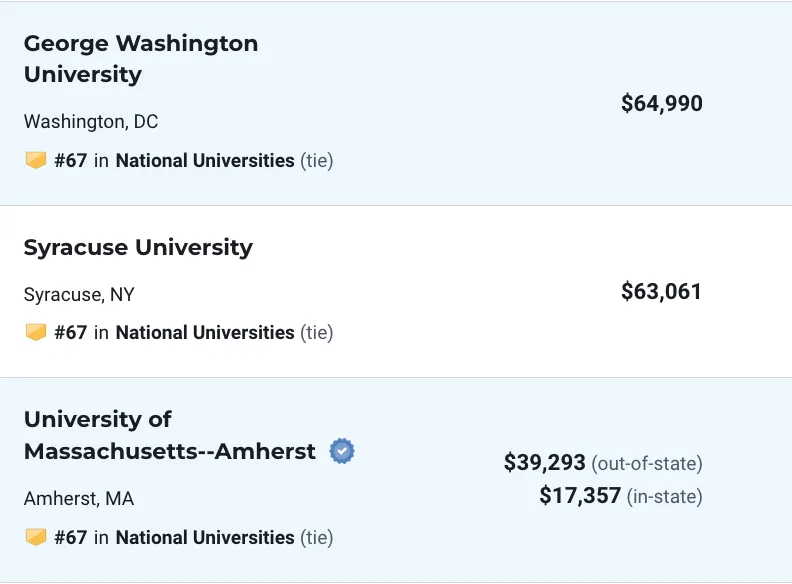Click the Syracuse, NY location text
Viewport: 792px width, 584px height.
[79, 295]
